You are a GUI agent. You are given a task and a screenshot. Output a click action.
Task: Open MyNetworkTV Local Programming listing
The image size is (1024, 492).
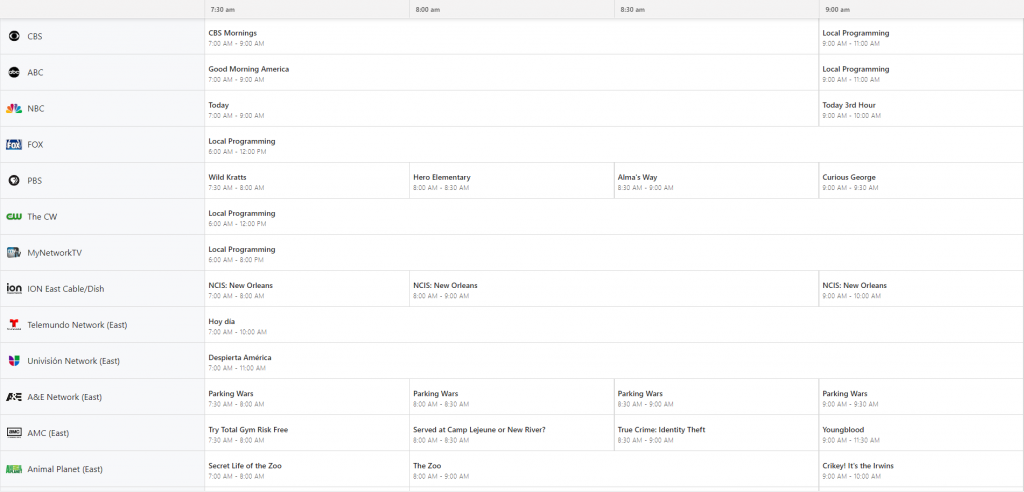[x=615, y=253]
